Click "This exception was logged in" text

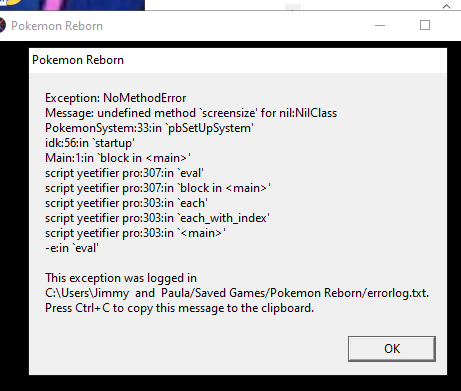pos(121,278)
